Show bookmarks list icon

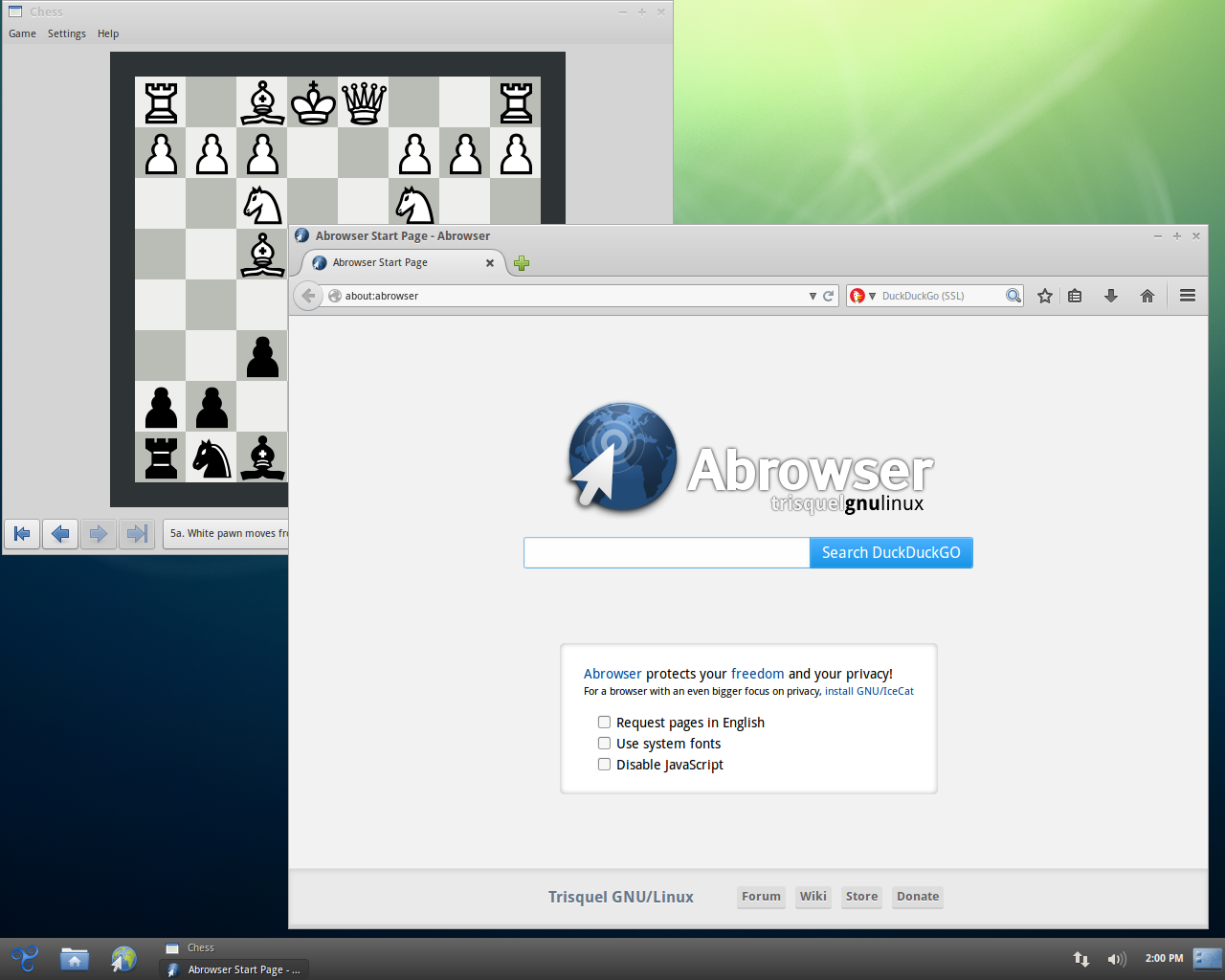pyautogui.click(x=1075, y=296)
